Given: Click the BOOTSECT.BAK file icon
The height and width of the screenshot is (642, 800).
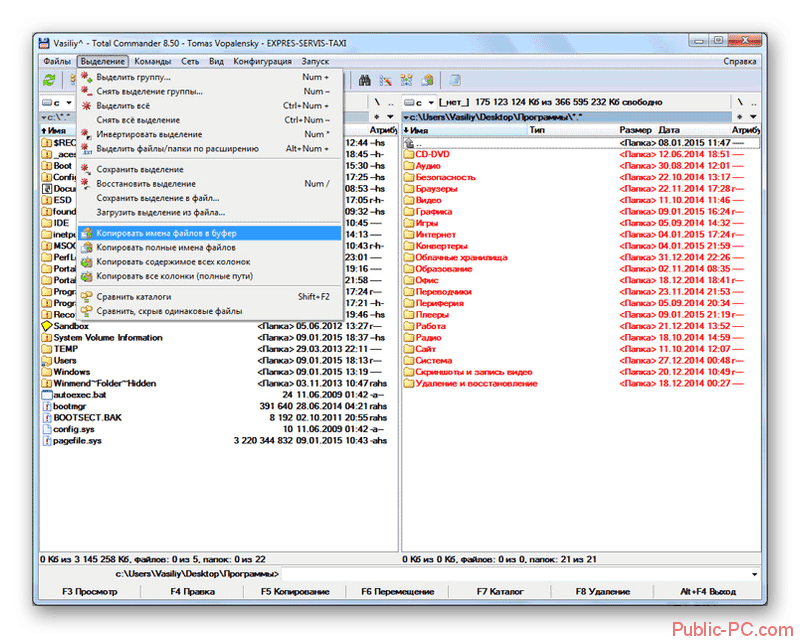Looking at the screenshot, I should pyautogui.click(x=46, y=417).
